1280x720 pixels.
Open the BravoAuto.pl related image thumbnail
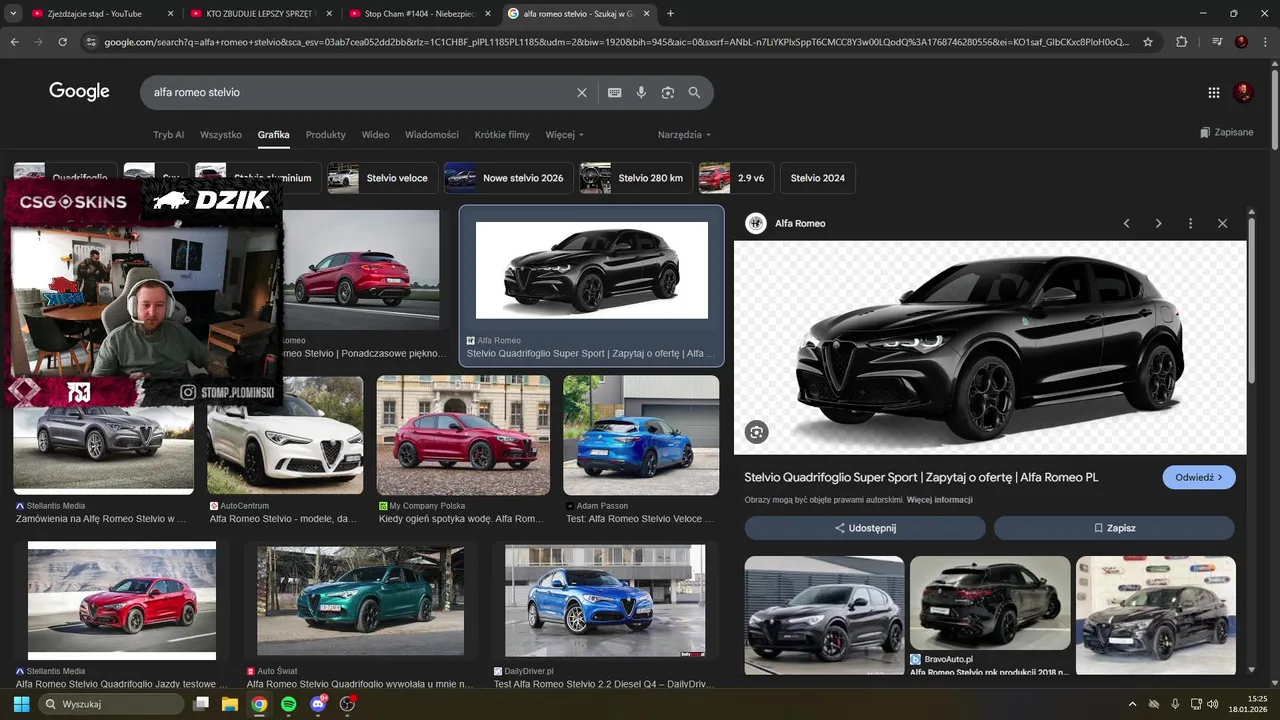click(990, 603)
